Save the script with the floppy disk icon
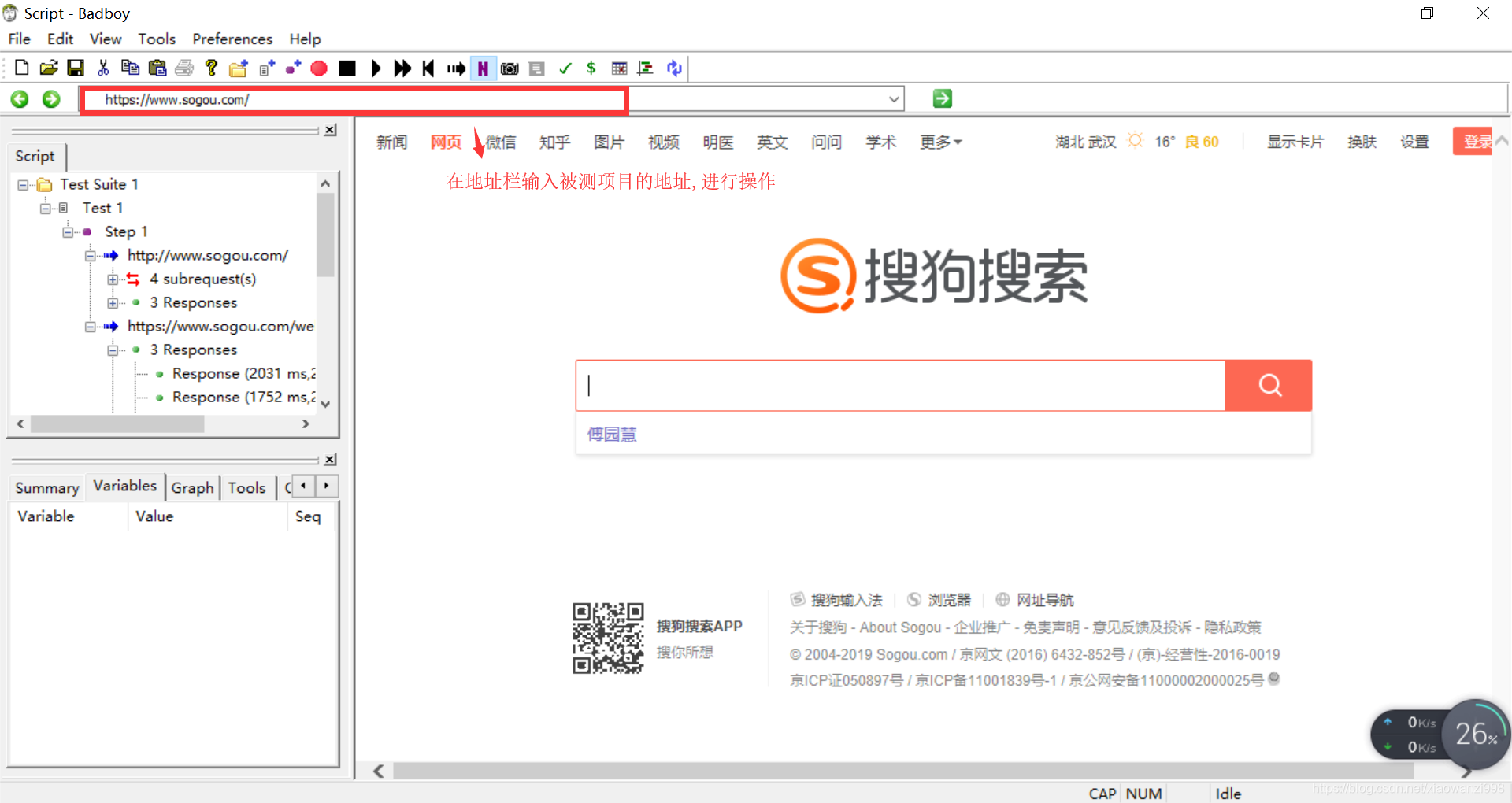The width and height of the screenshot is (1512, 803). 76,68
